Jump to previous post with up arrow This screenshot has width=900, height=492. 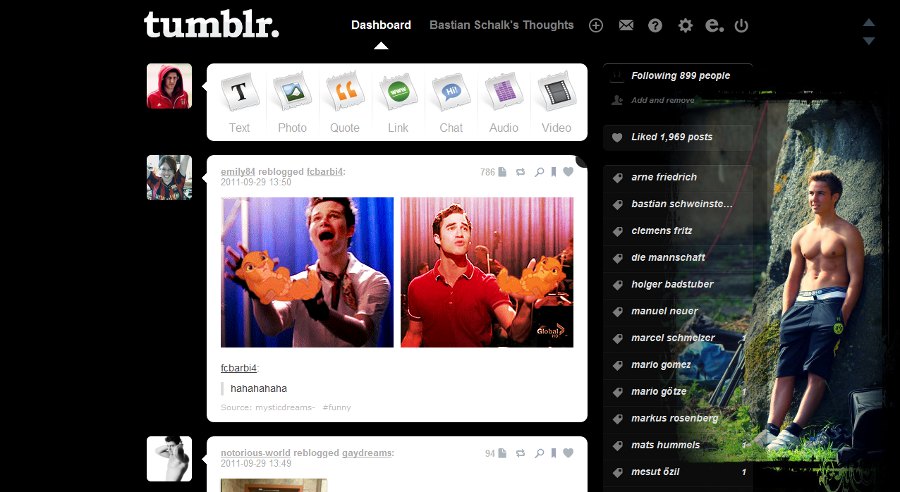coord(869,22)
